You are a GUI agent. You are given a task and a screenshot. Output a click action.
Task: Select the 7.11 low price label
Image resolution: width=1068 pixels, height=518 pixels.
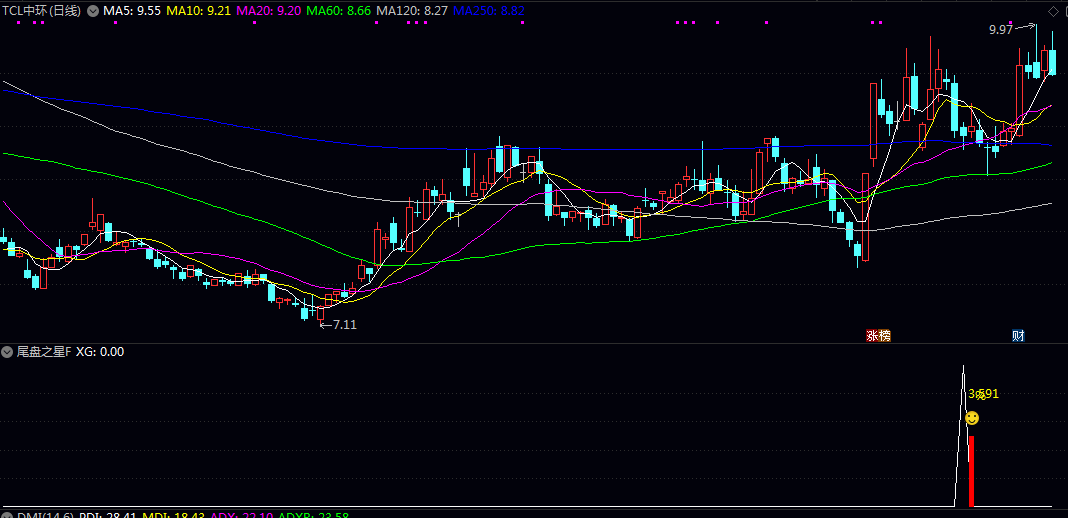tap(344, 325)
